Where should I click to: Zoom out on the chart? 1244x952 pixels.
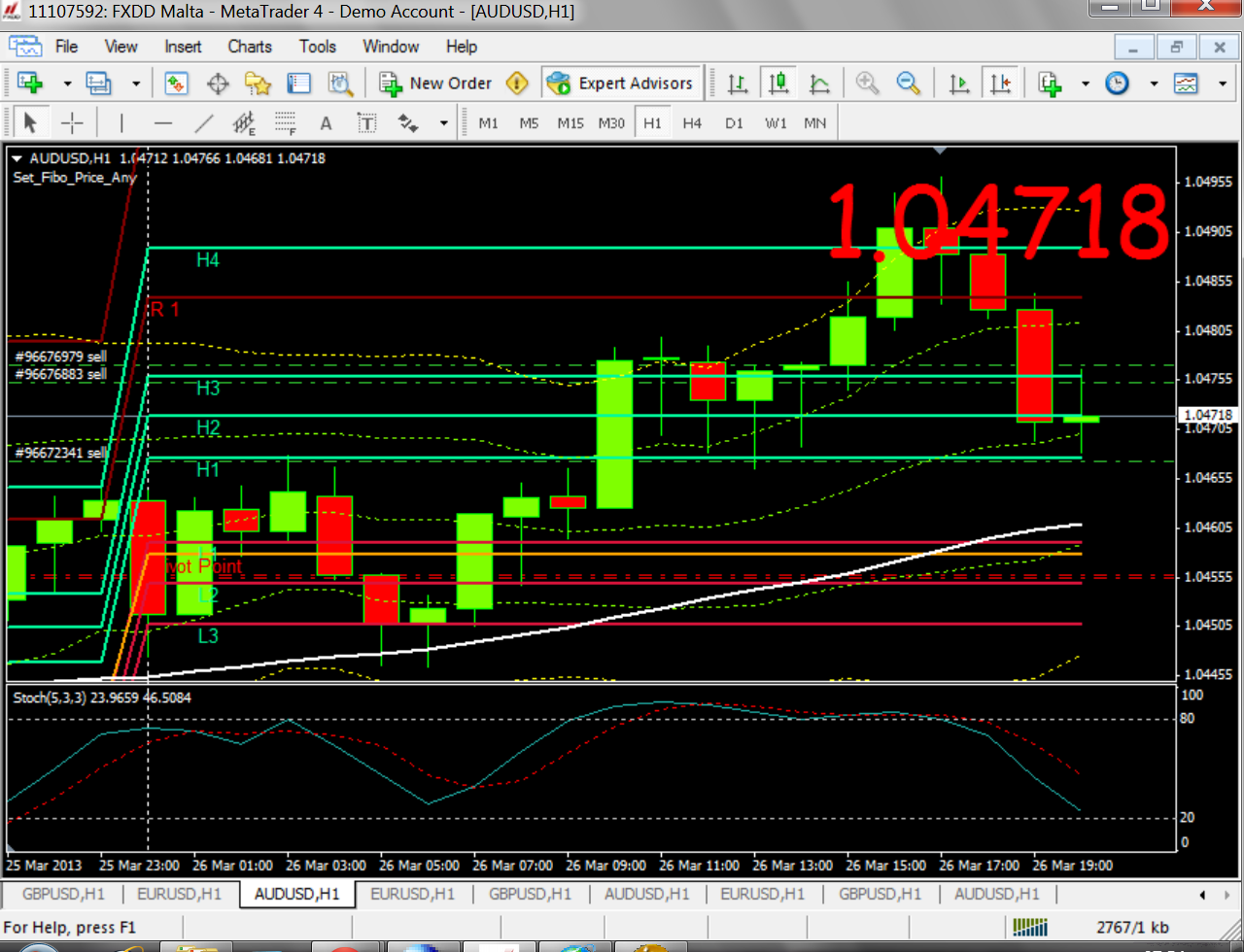(908, 84)
